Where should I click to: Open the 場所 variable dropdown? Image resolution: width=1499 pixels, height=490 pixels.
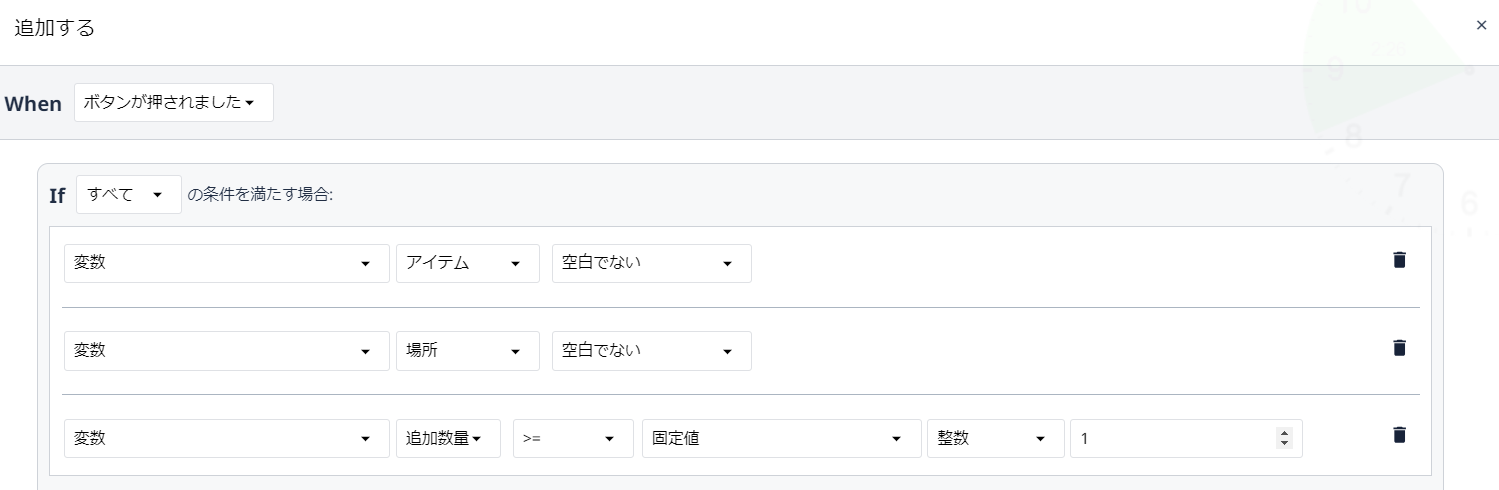[x=468, y=351]
